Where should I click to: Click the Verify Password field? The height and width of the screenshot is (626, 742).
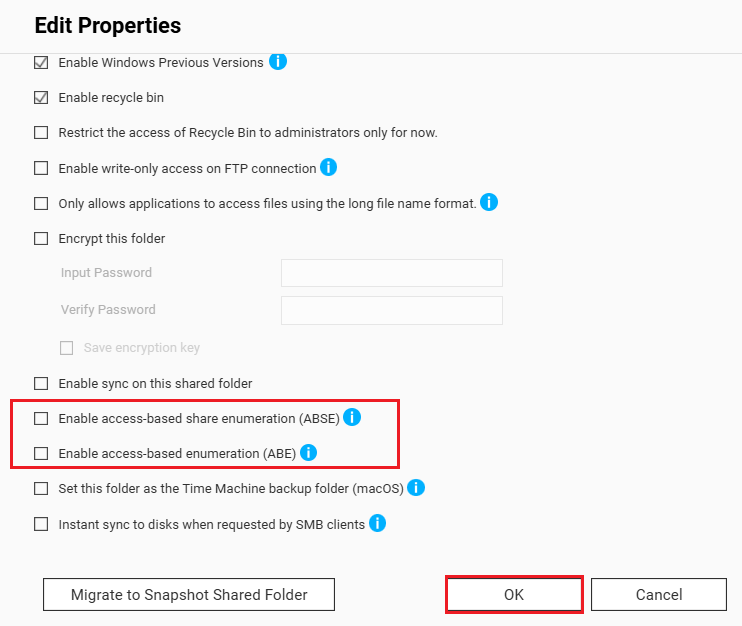coord(391,310)
